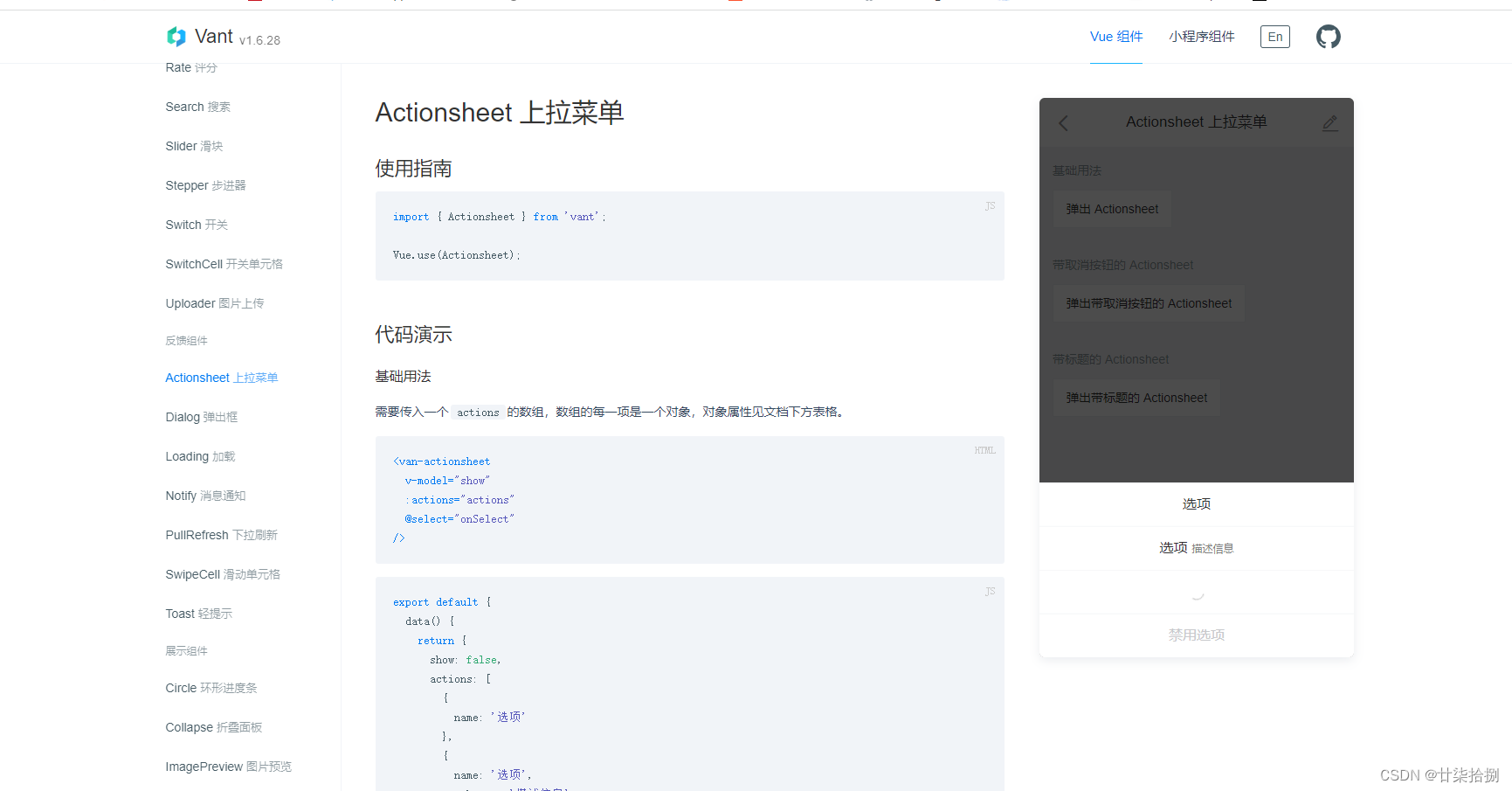This screenshot has height=791, width=1512.
Task: Open Dialog 弹出框 in sidebar
Action: pos(202,417)
